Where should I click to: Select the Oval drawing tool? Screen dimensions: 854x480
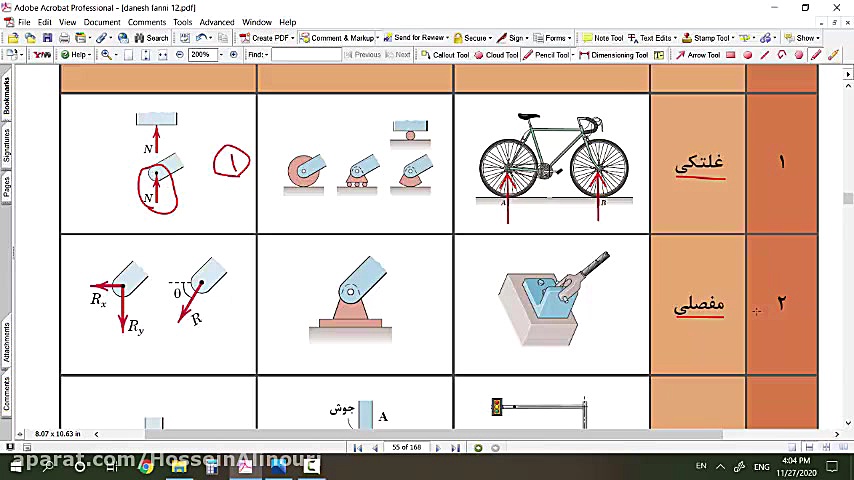click(x=748, y=55)
